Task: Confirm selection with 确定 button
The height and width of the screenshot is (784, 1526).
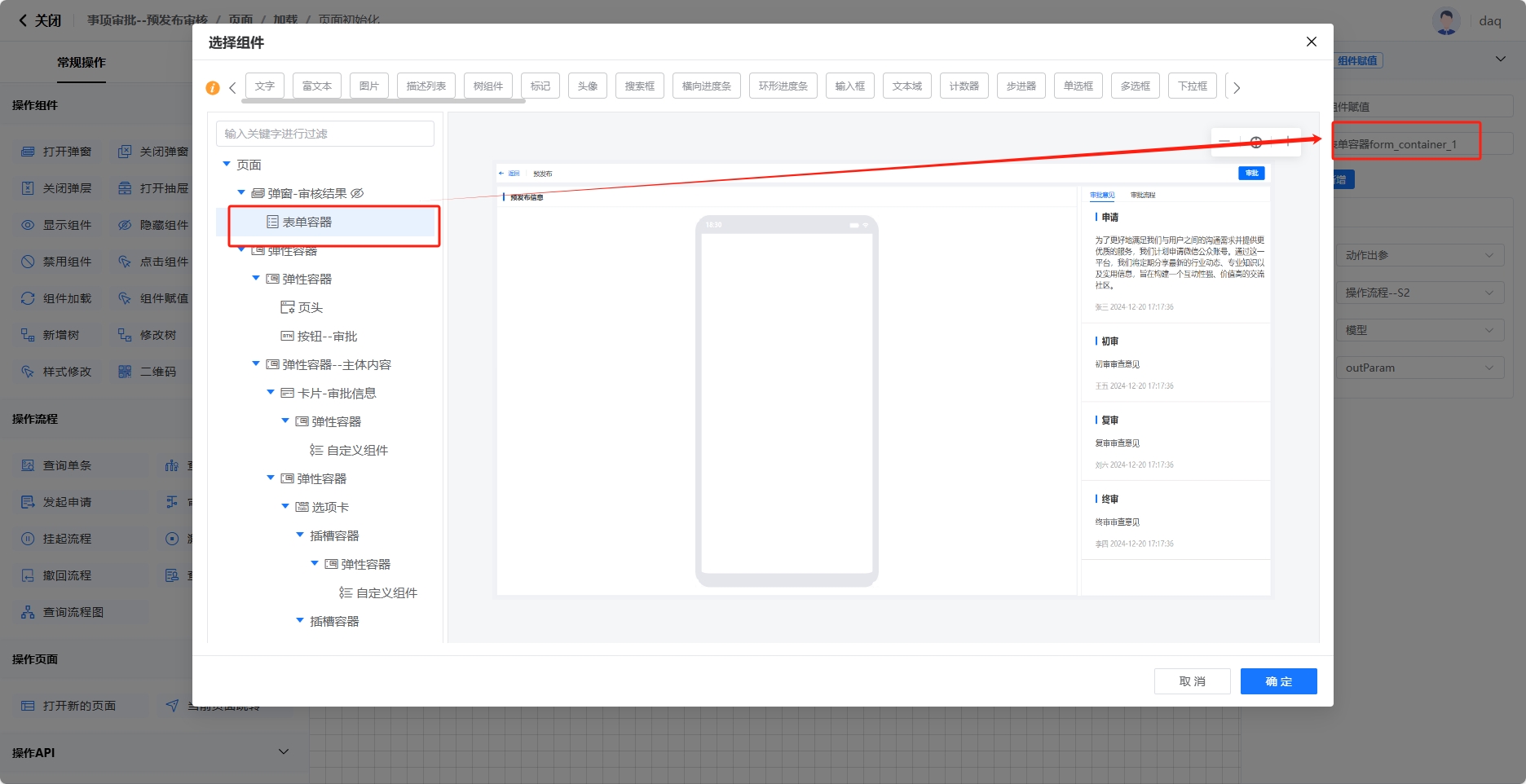Action: pyautogui.click(x=1278, y=681)
